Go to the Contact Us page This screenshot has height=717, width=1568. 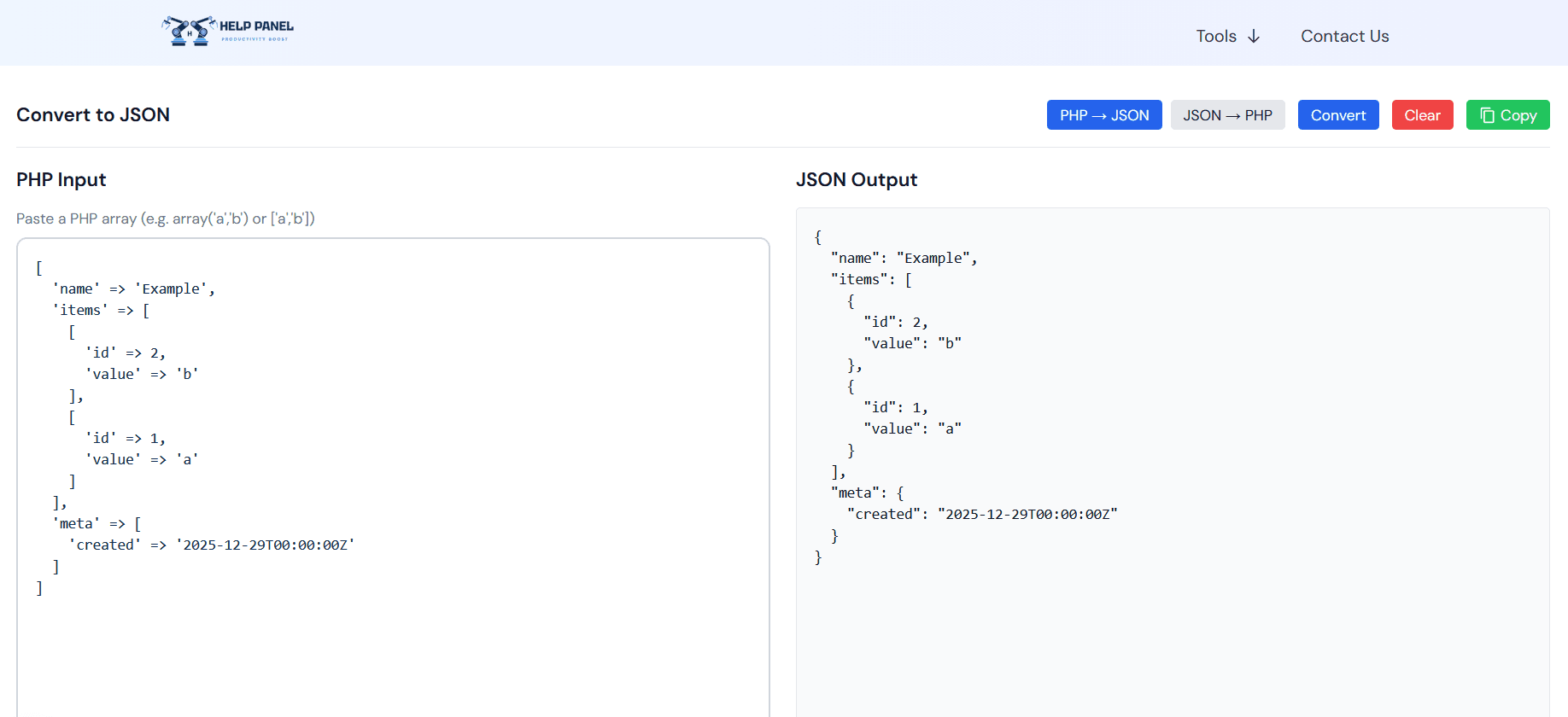[x=1344, y=36]
